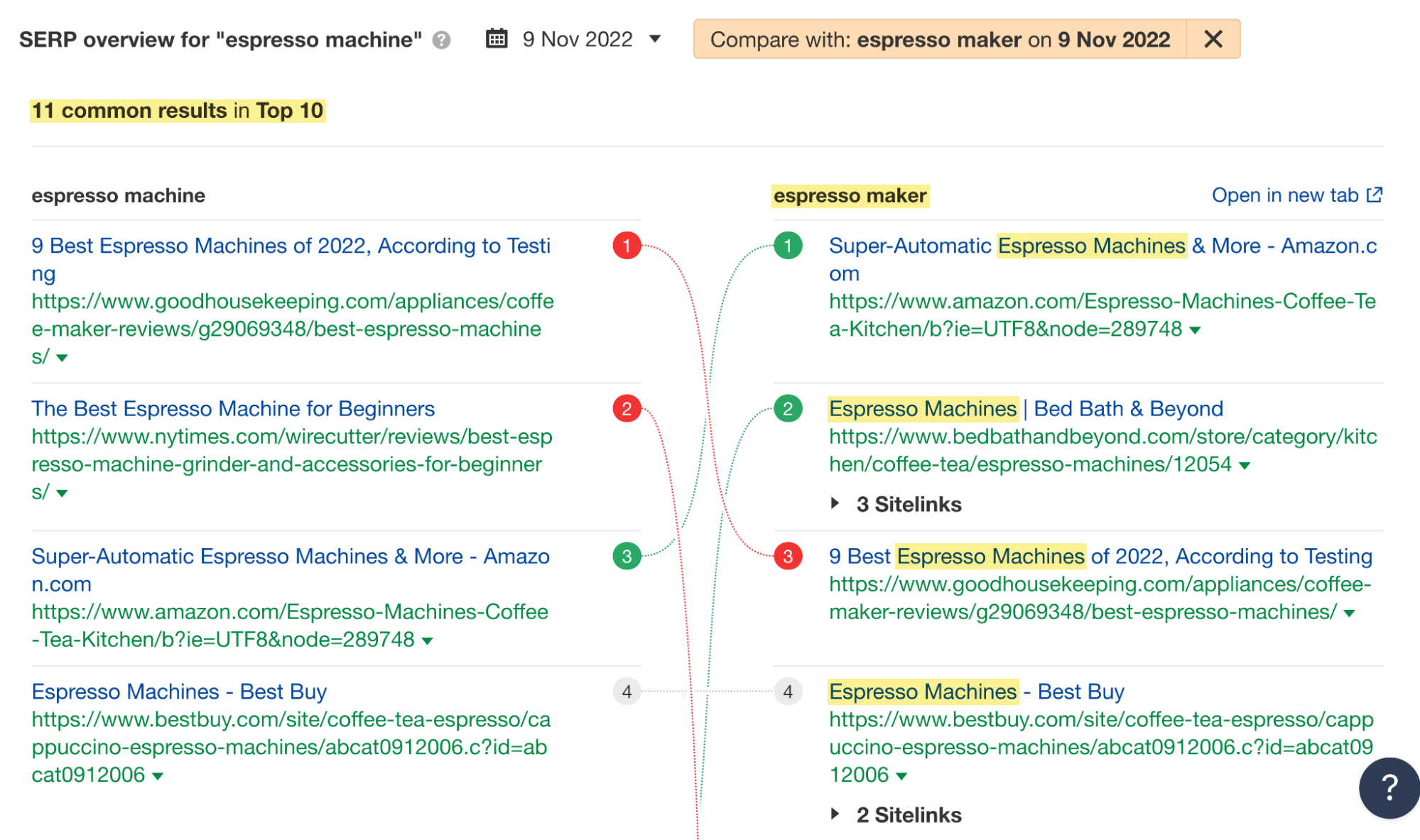Open URL dropdown for bedbathandbeyond.com link
Image resolution: width=1420 pixels, height=840 pixels.
pos(1245,466)
